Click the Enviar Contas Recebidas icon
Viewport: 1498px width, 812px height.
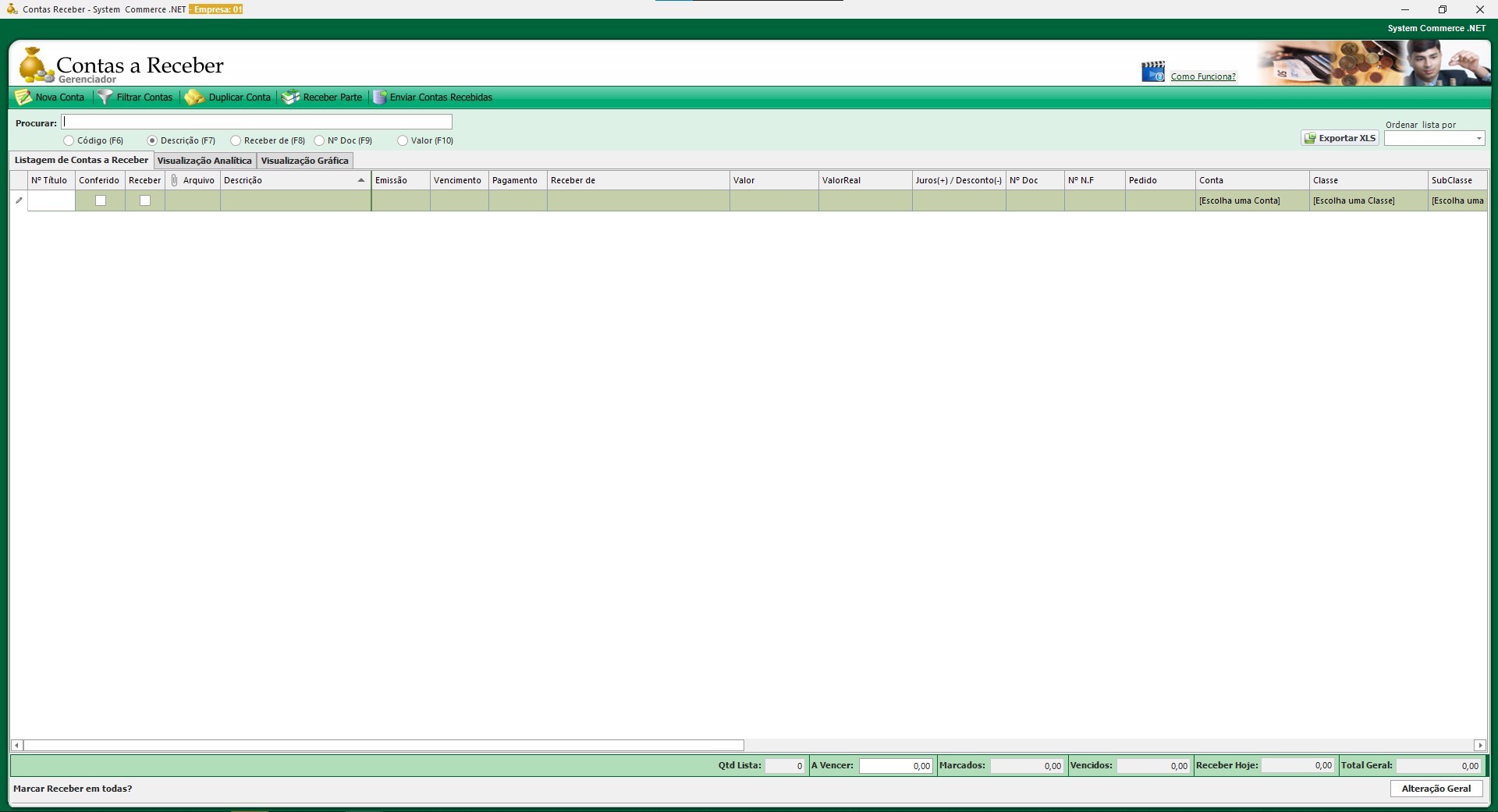[380, 98]
